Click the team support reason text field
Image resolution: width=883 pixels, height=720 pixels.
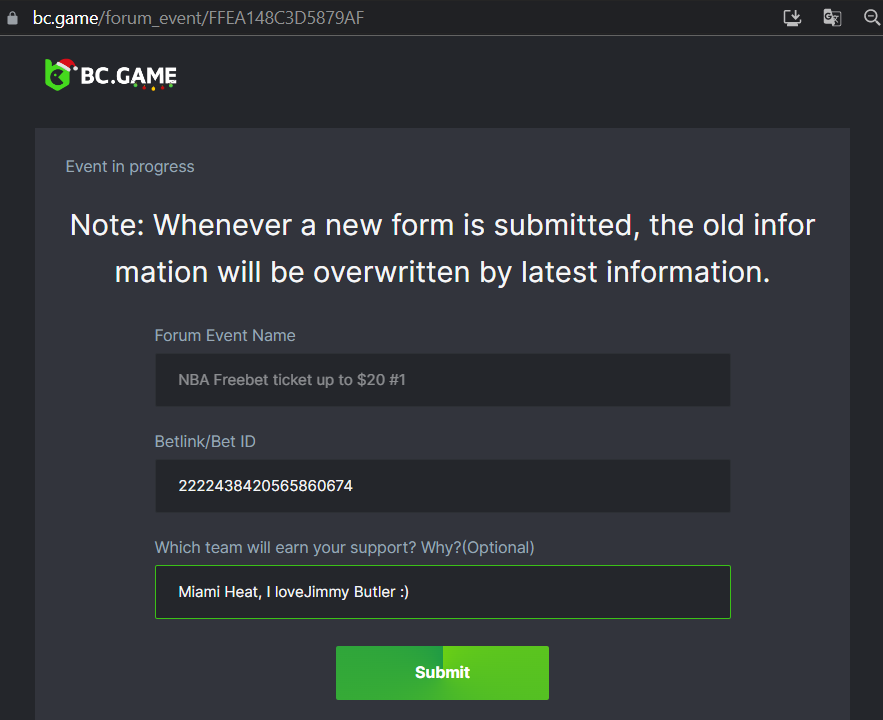pyautogui.click(x=442, y=592)
